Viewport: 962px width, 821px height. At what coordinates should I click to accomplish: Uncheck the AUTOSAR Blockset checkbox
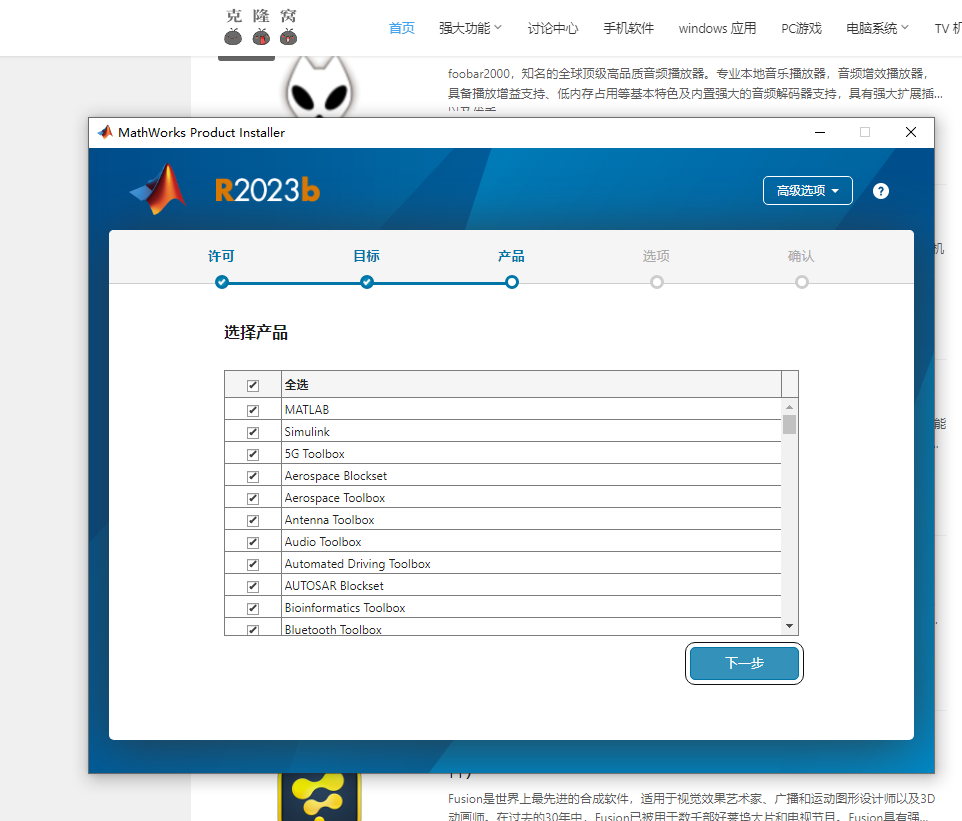[x=253, y=586]
